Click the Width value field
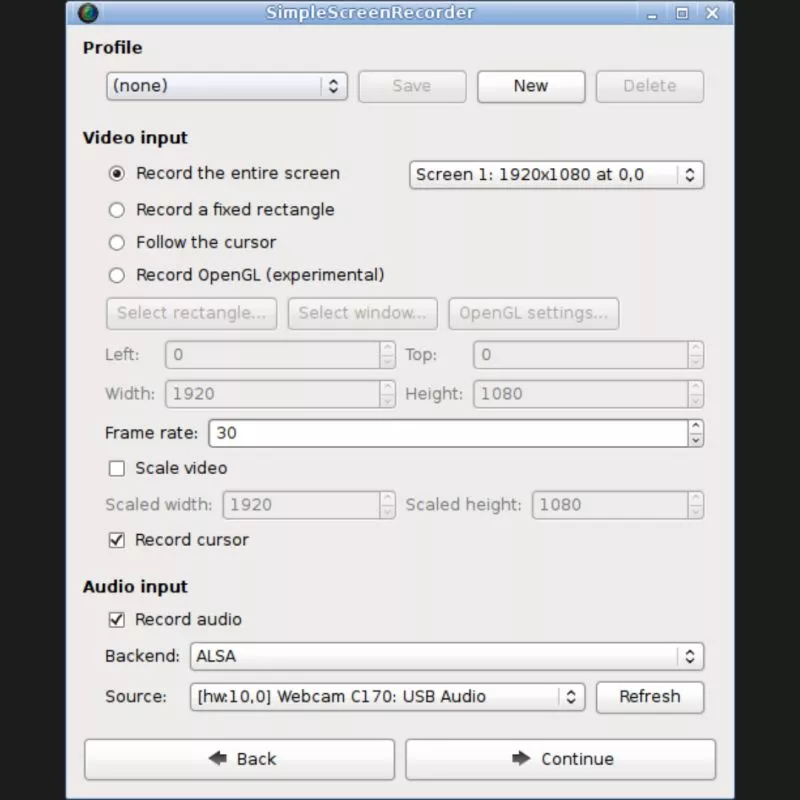Viewport: 800px width, 800px height. click(270, 394)
